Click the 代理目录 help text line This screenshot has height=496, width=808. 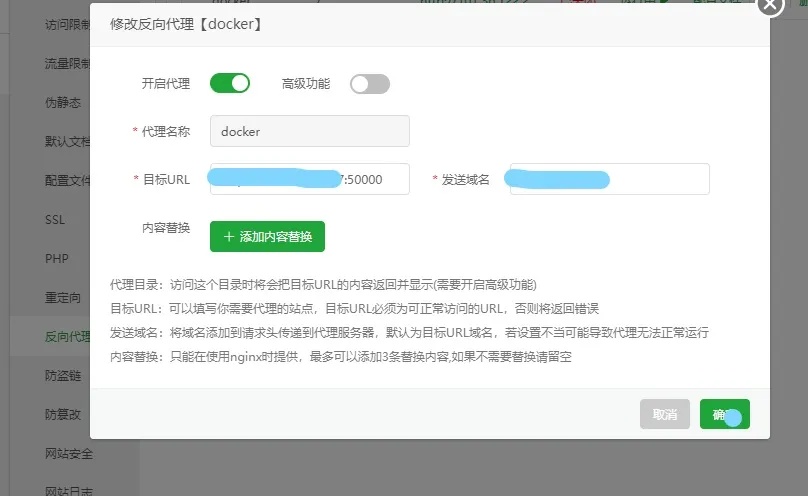coord(323,285)
